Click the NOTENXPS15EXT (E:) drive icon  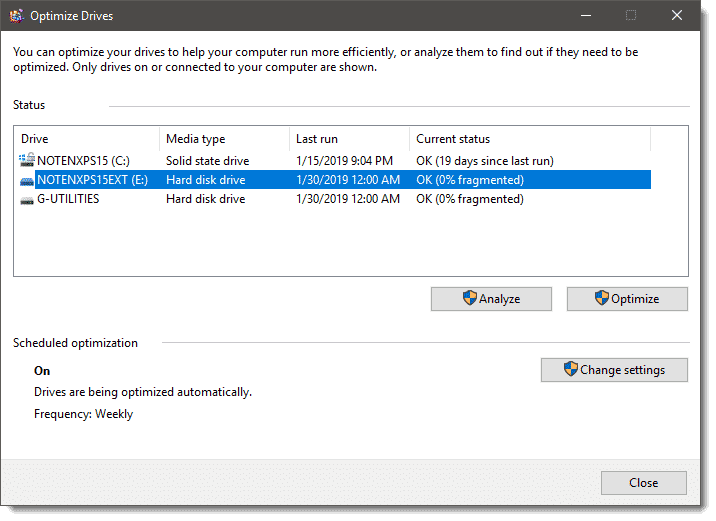26,180
